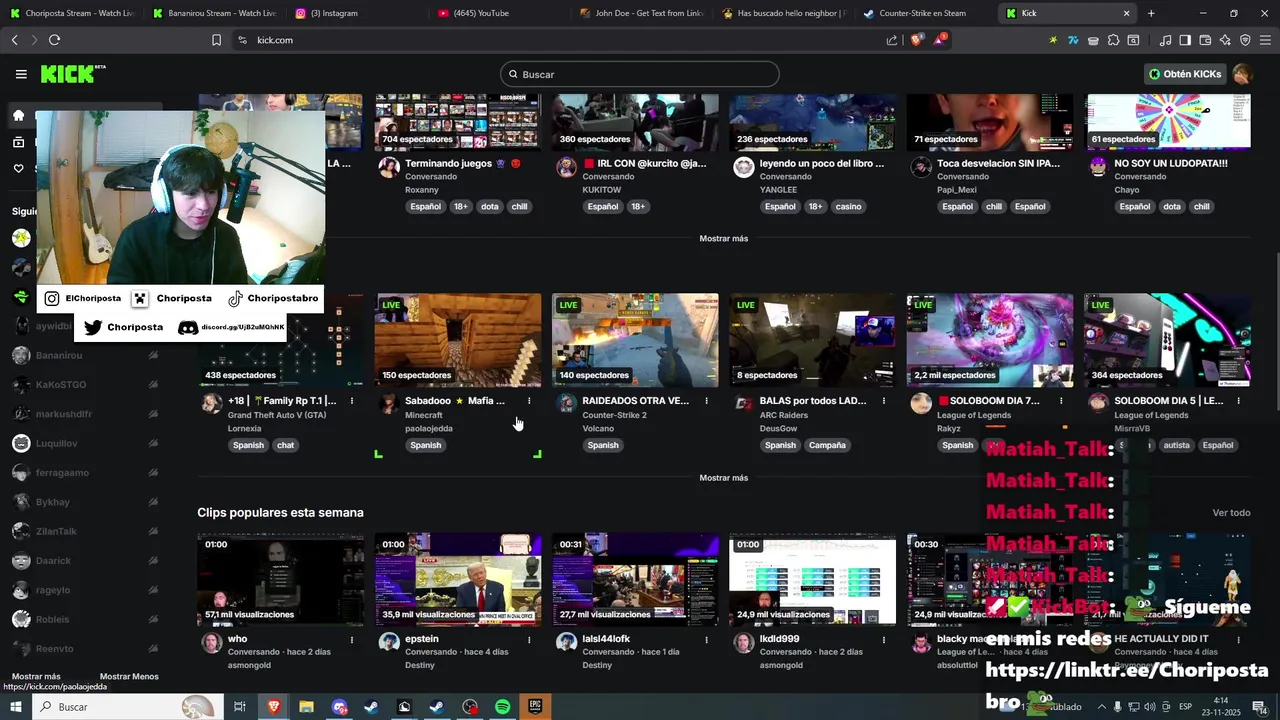Open Bananirou channel in sidebar

tap(85, 355)
